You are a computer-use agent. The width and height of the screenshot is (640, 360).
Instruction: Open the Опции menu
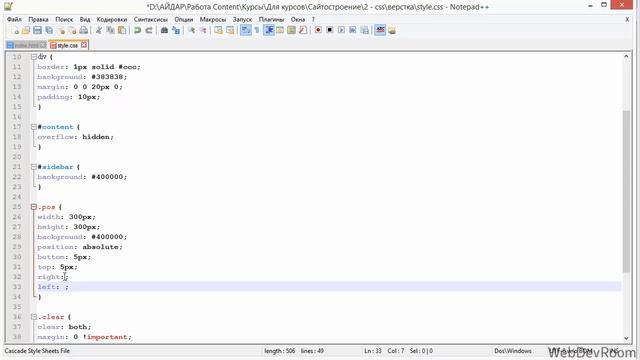(184, 19)
